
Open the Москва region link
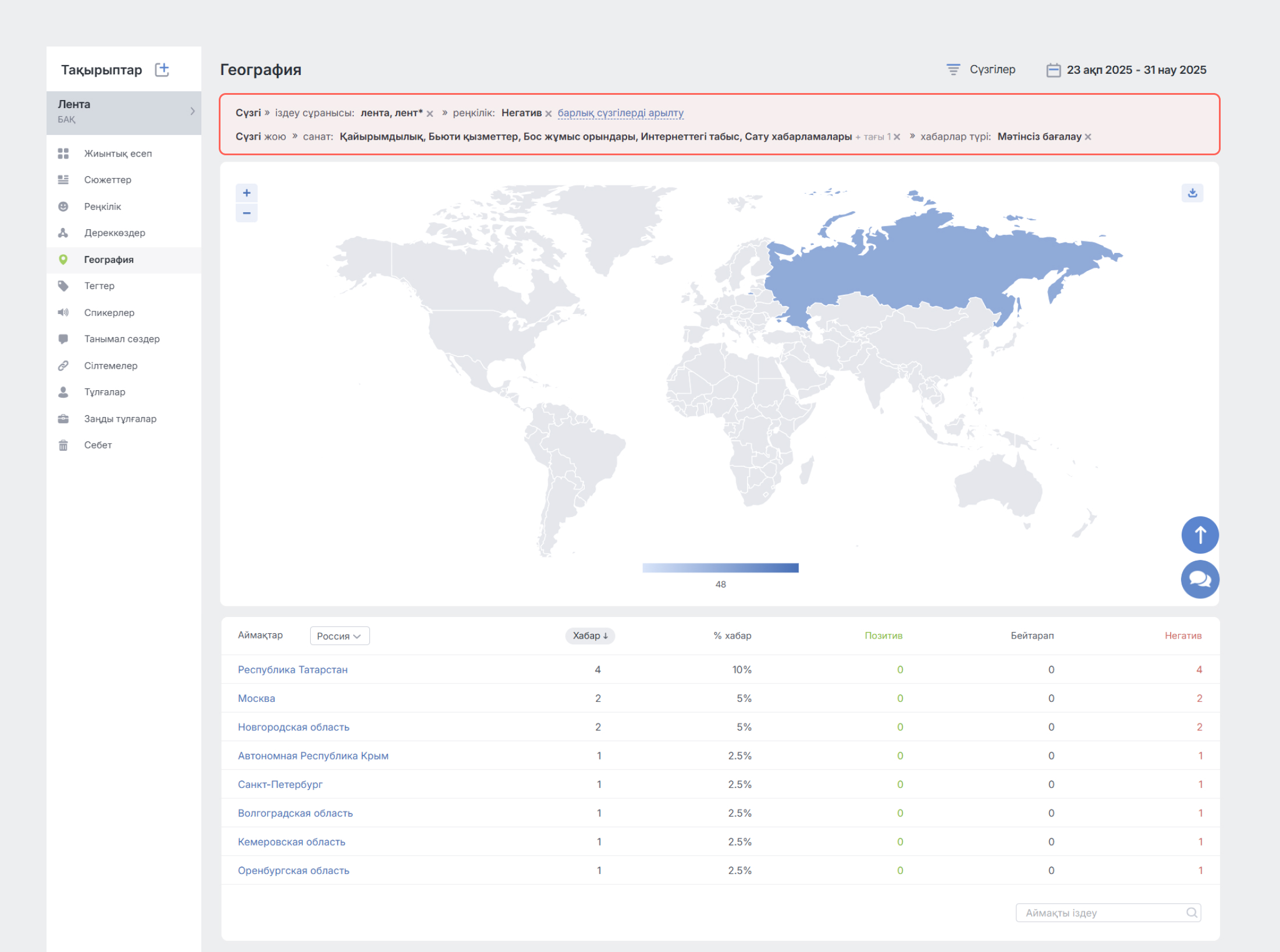pos(257,698)
